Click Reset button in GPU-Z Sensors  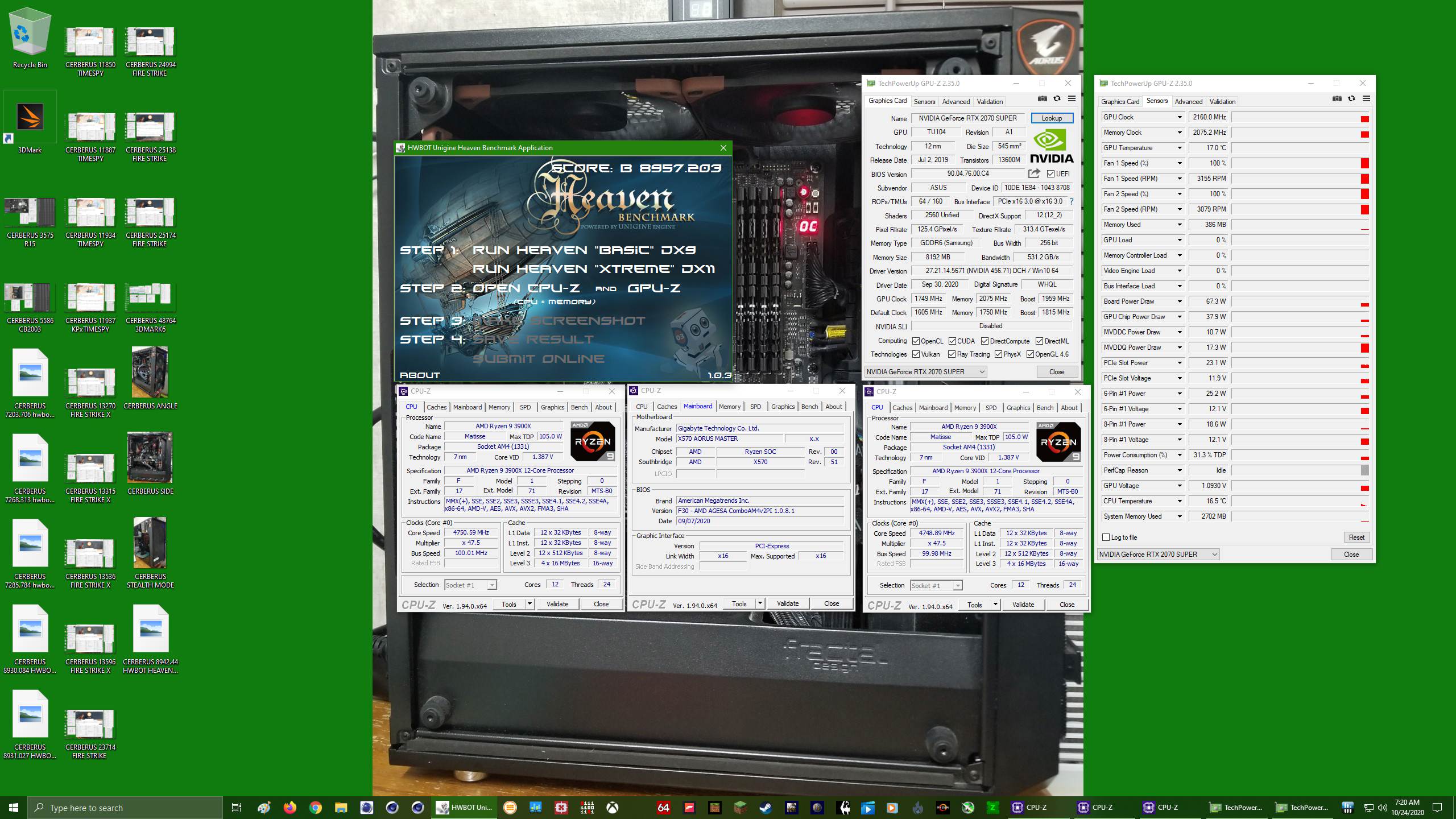click(1356, 537)
